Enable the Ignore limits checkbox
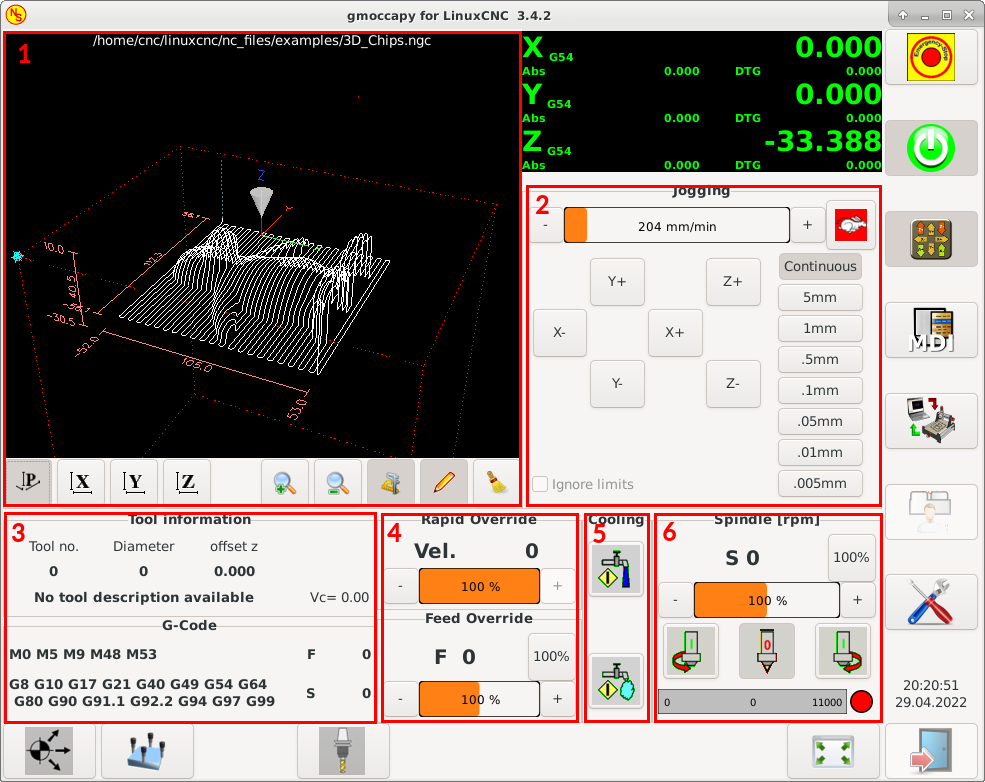Screen dimensions: 985x782 (541, 484)
